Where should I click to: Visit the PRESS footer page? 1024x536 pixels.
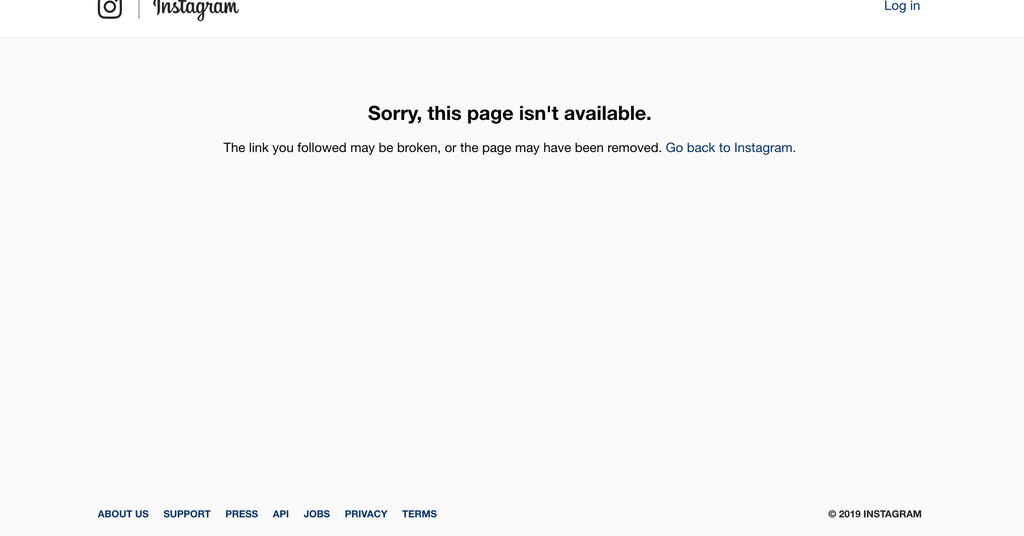pyautogui.click(x=242, y=514)
